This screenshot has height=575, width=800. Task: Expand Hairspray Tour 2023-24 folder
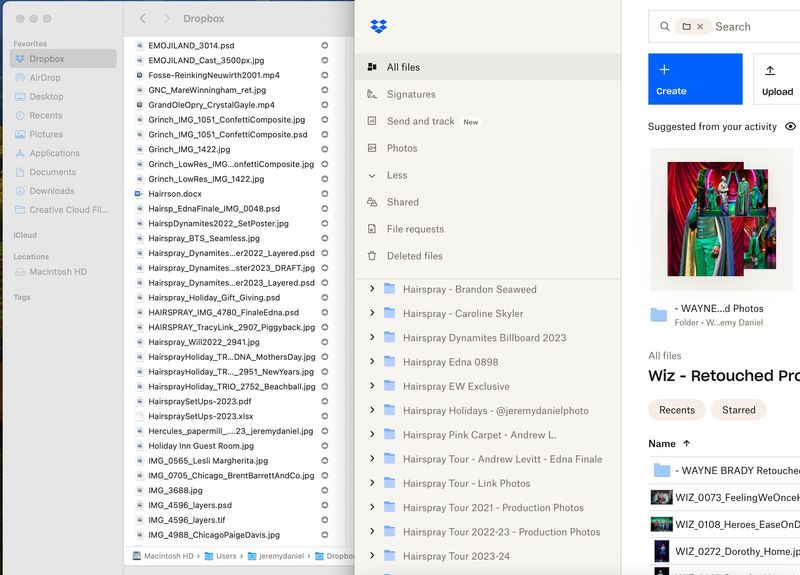372,556
